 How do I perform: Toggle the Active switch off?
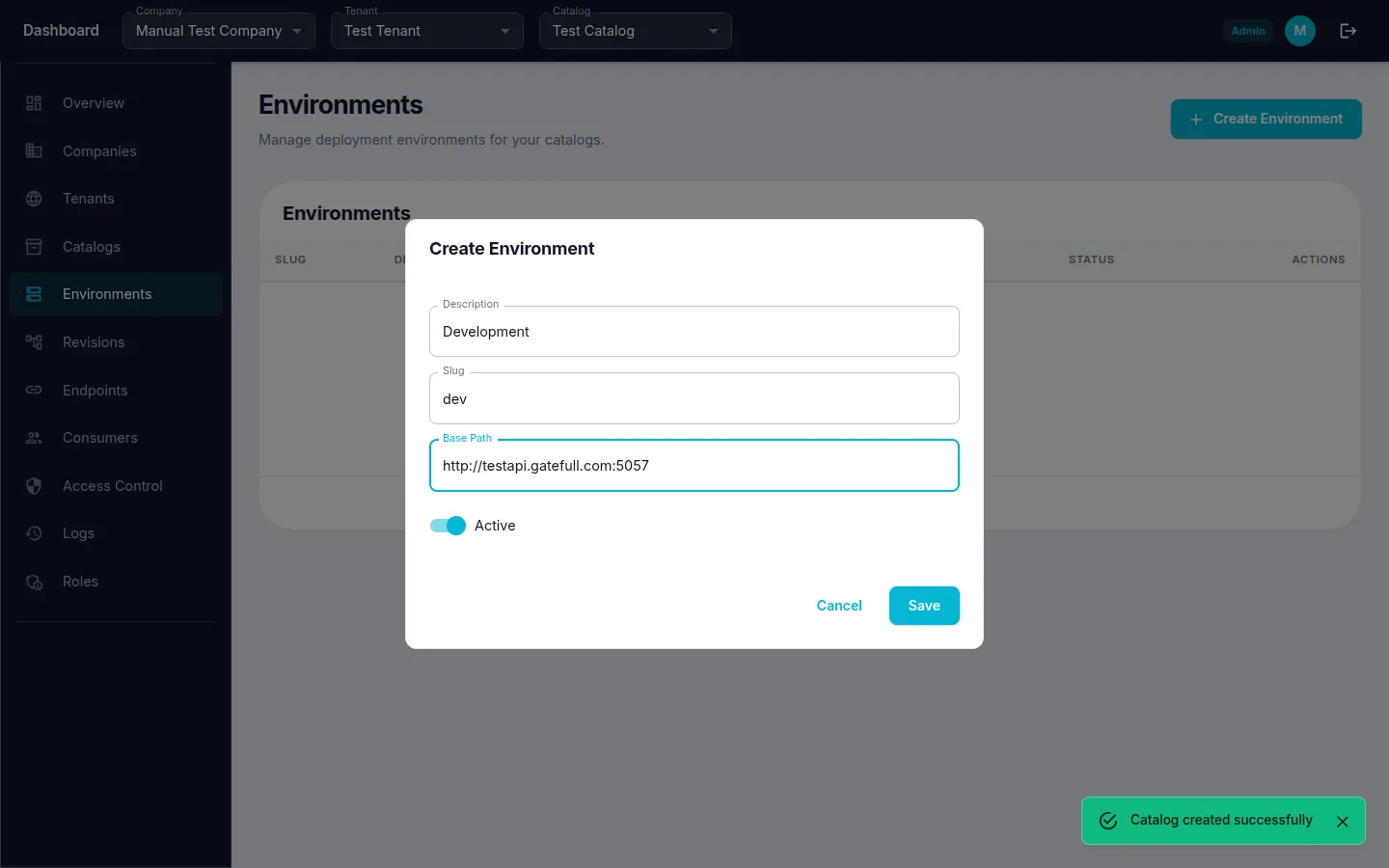coord(448,526)
